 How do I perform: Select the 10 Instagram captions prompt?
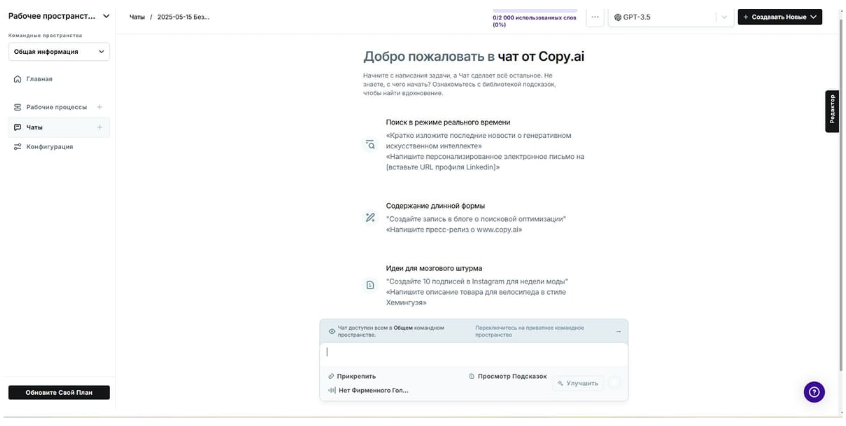click(477, 281)
